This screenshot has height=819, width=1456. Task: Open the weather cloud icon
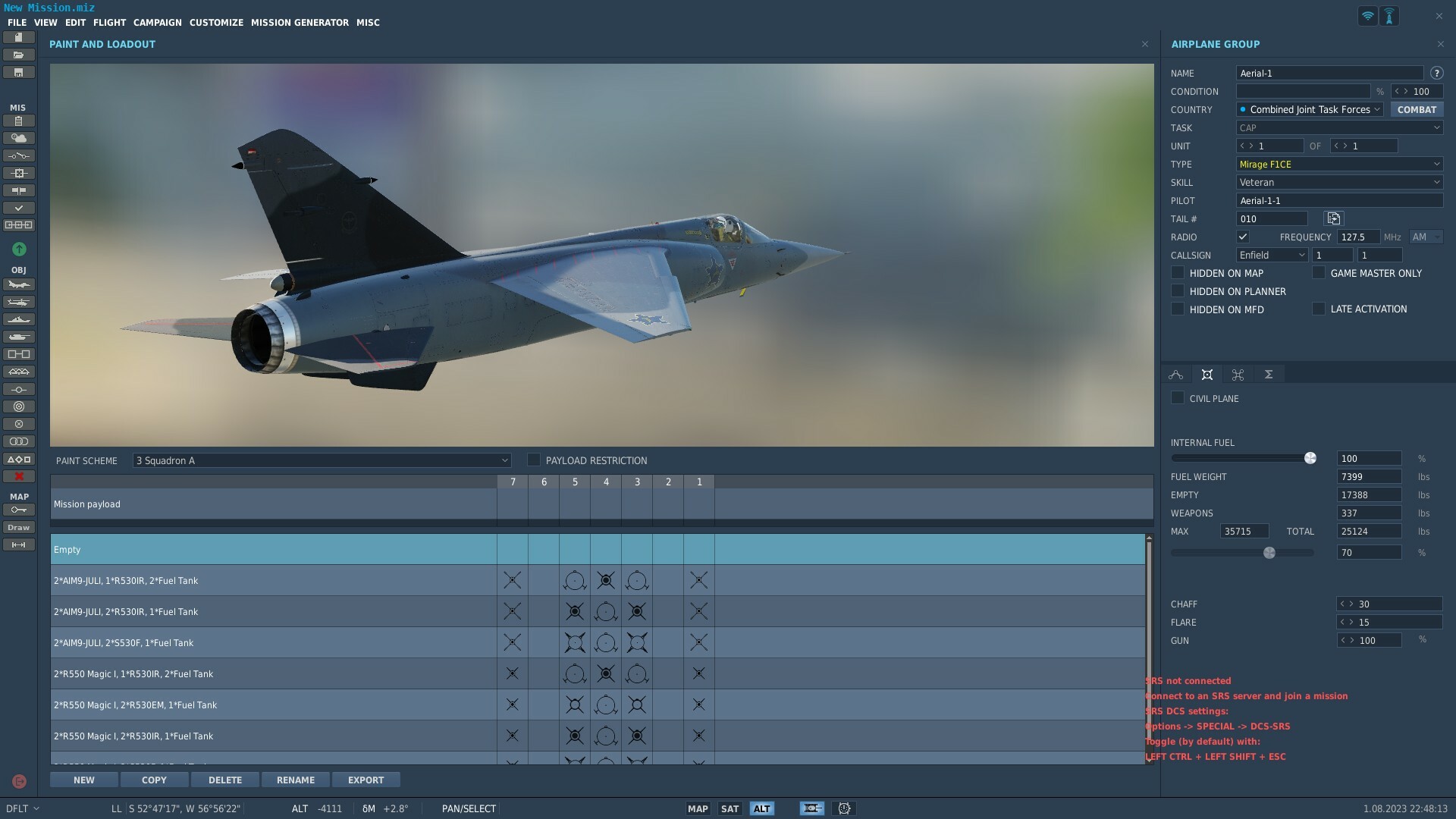(19, 138)
